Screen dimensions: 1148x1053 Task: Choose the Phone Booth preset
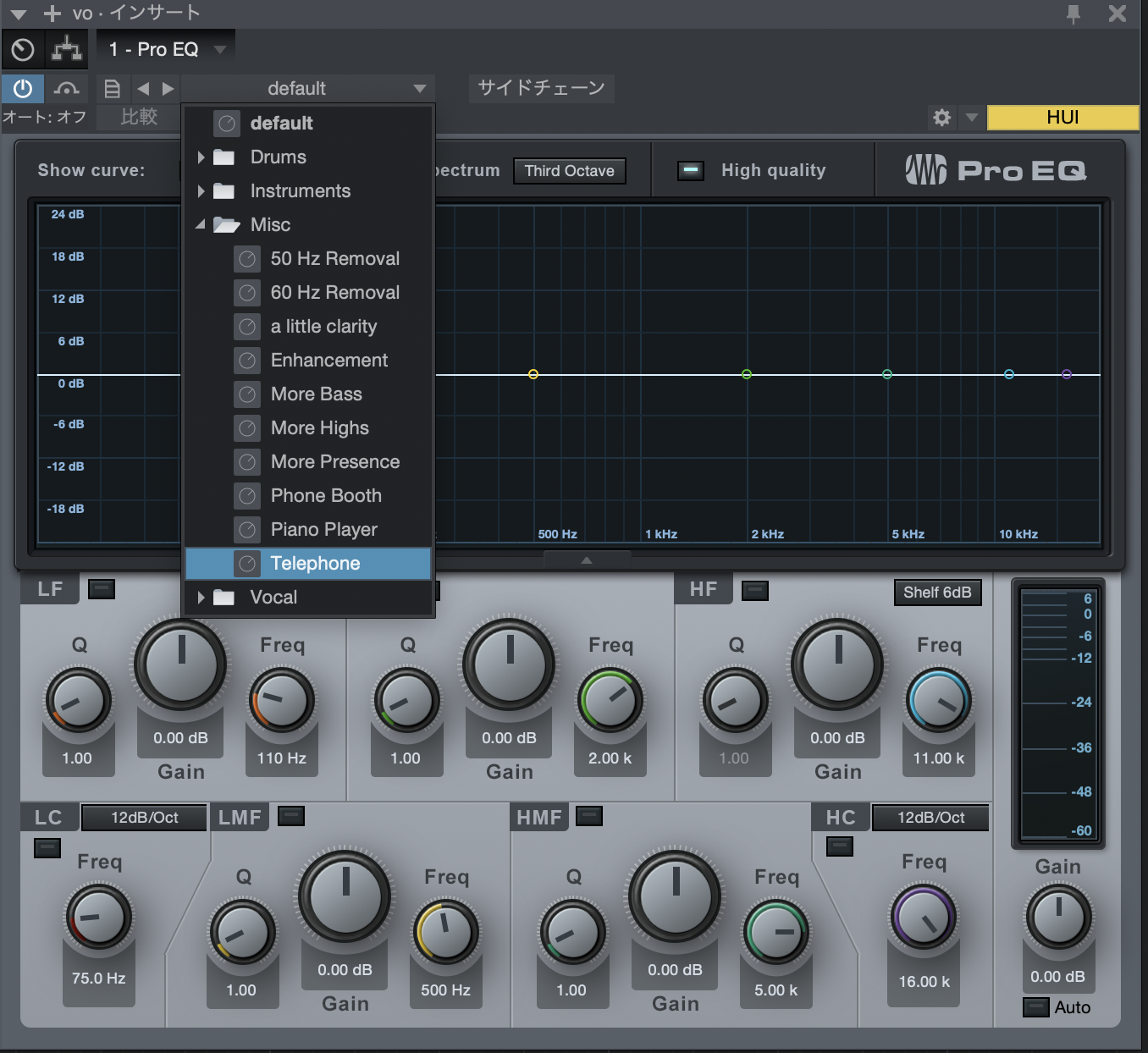pyautogui.click(x=326, y=496)
